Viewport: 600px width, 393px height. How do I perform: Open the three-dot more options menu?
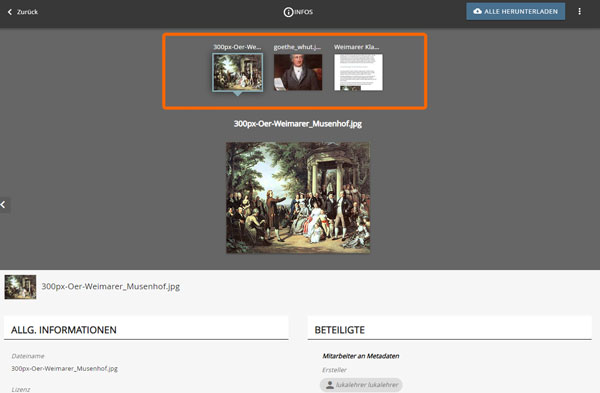click(x=579, y=11)
